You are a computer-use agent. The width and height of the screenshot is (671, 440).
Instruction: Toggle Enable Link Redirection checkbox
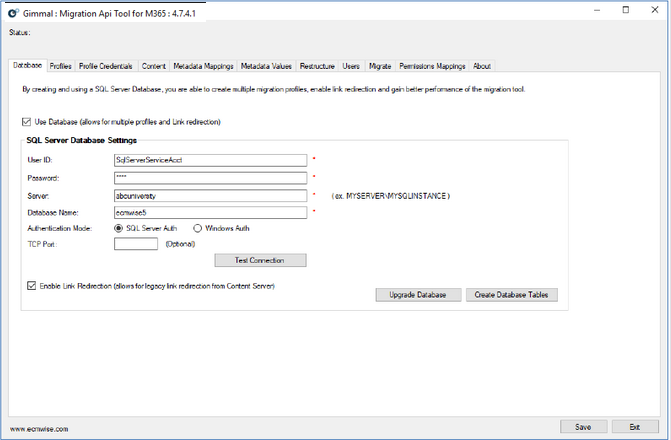coord(31,286)
